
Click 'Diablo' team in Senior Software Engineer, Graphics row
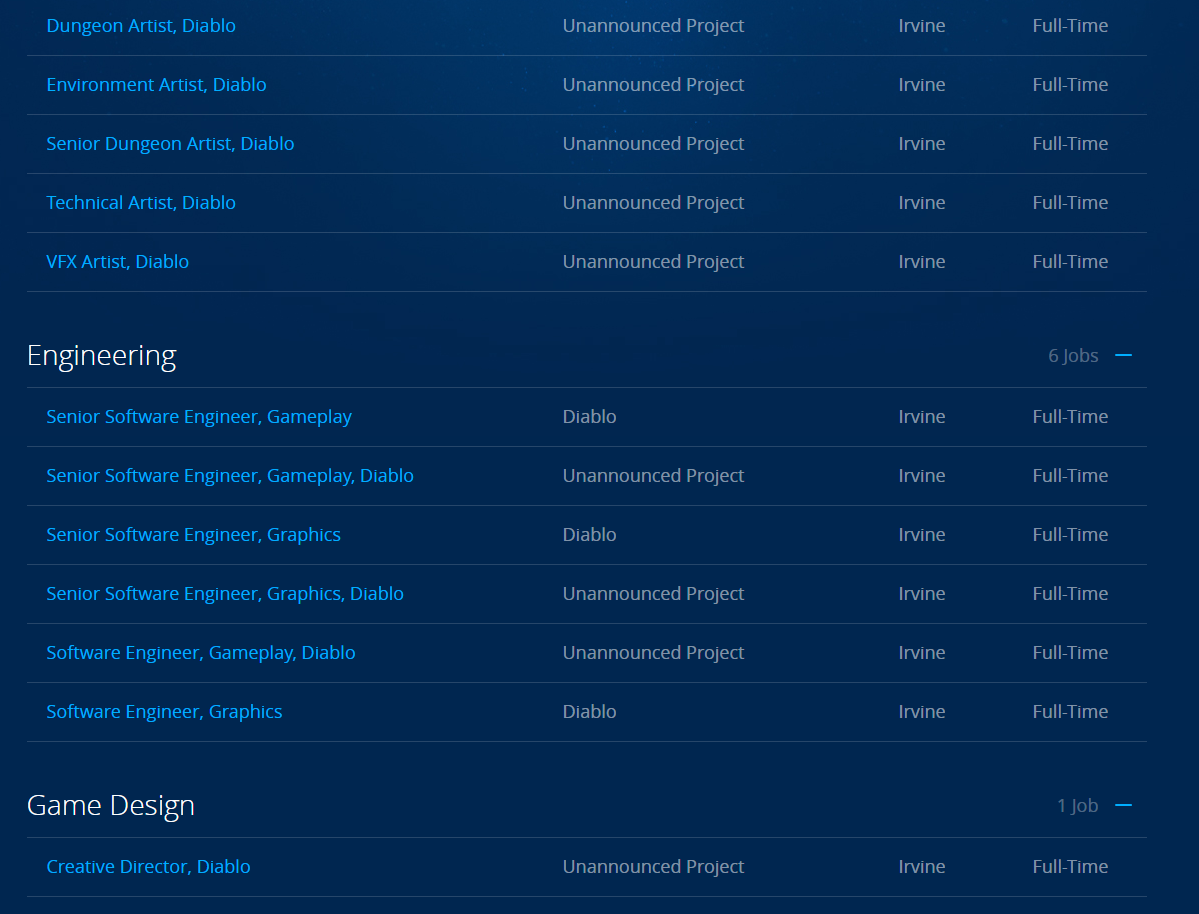click(590, 534)
